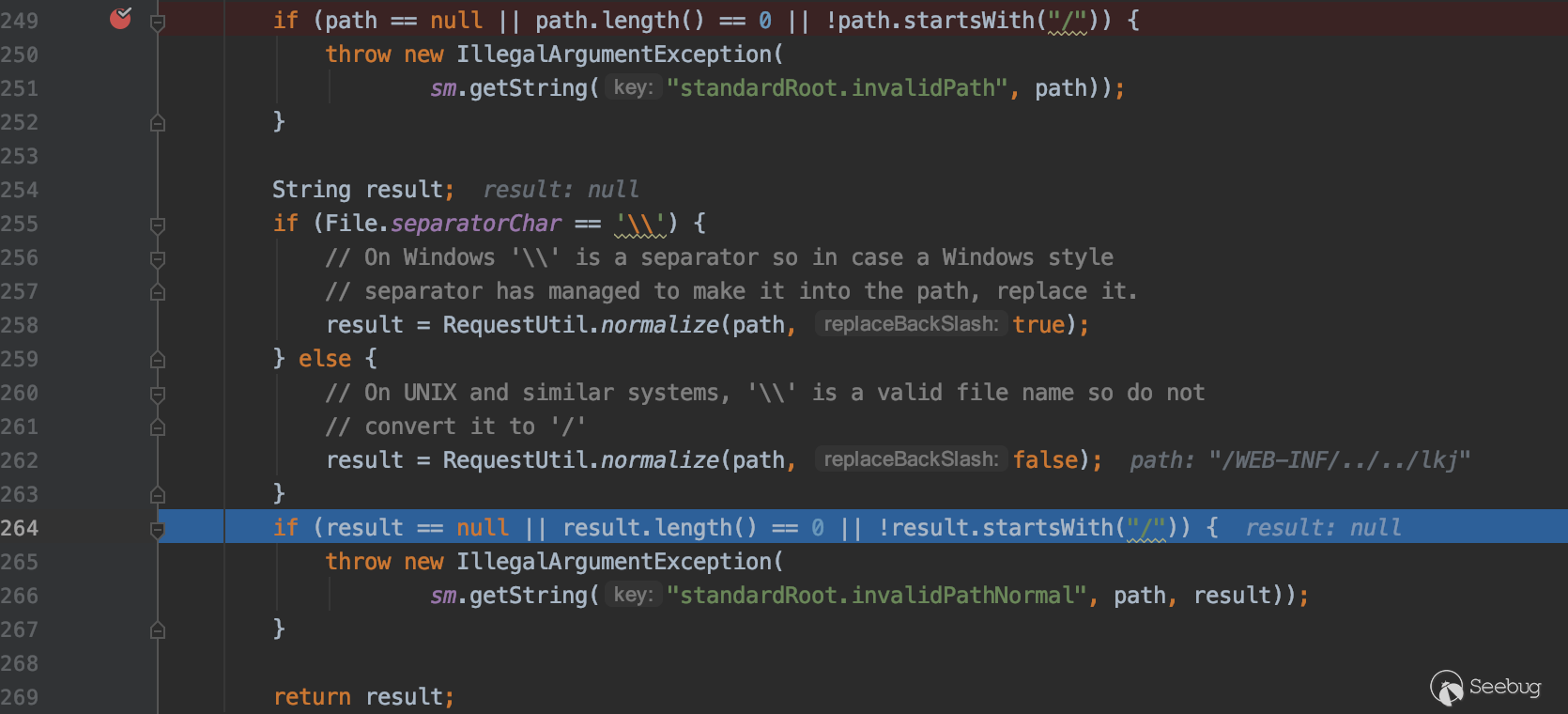Collapse the result null check at line 264
1568x714 pixels.
point(158,529)
